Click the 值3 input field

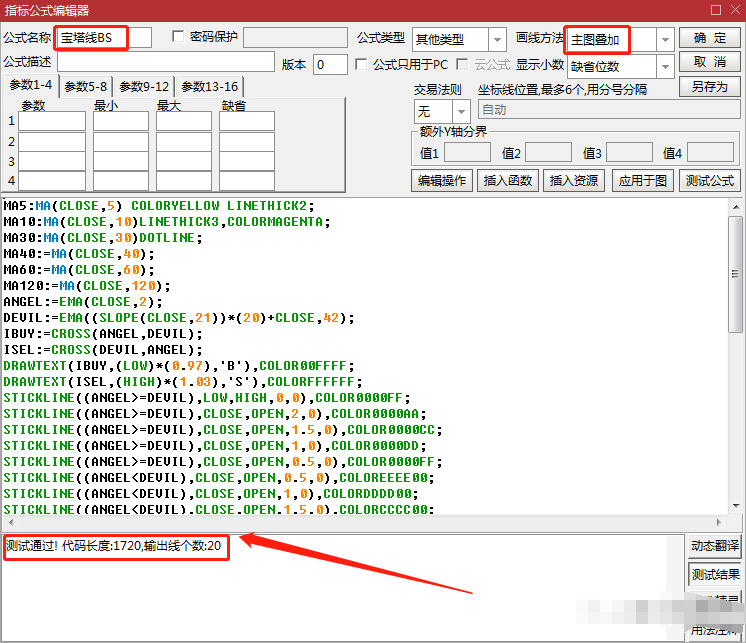pyautogui.click(x=629, y=153)
